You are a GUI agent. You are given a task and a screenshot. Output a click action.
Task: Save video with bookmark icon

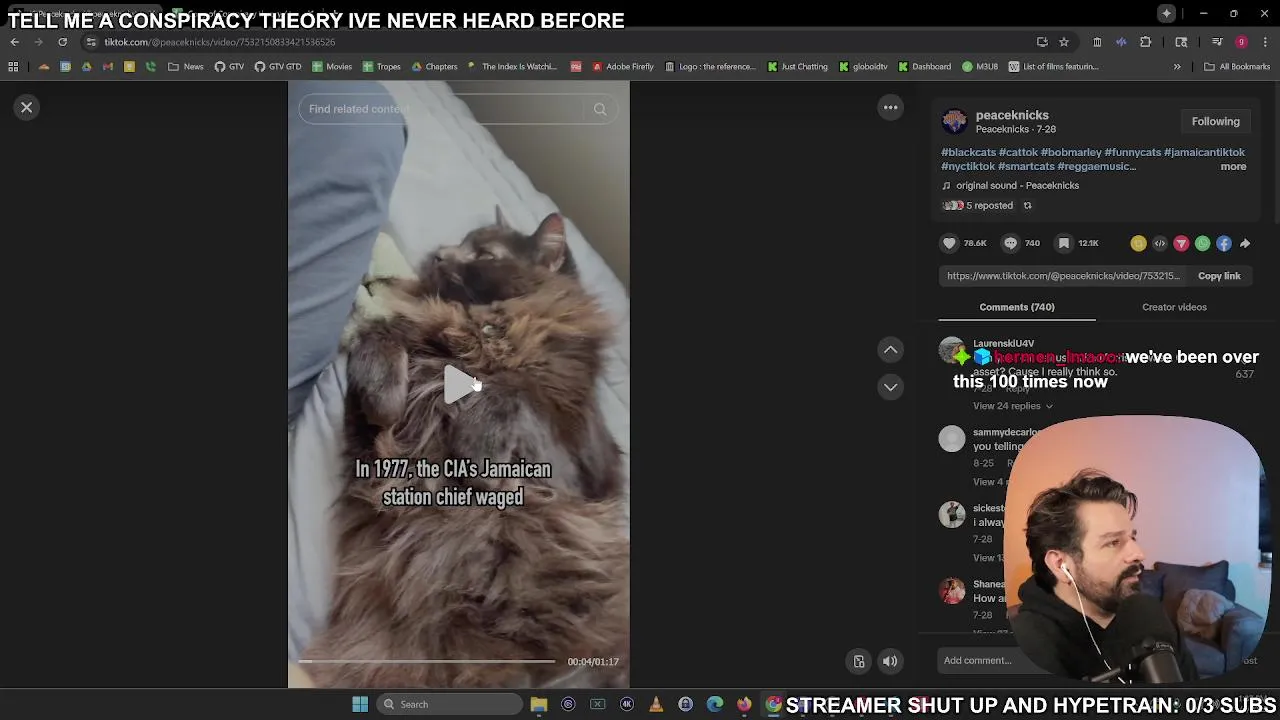point(1064,243)
